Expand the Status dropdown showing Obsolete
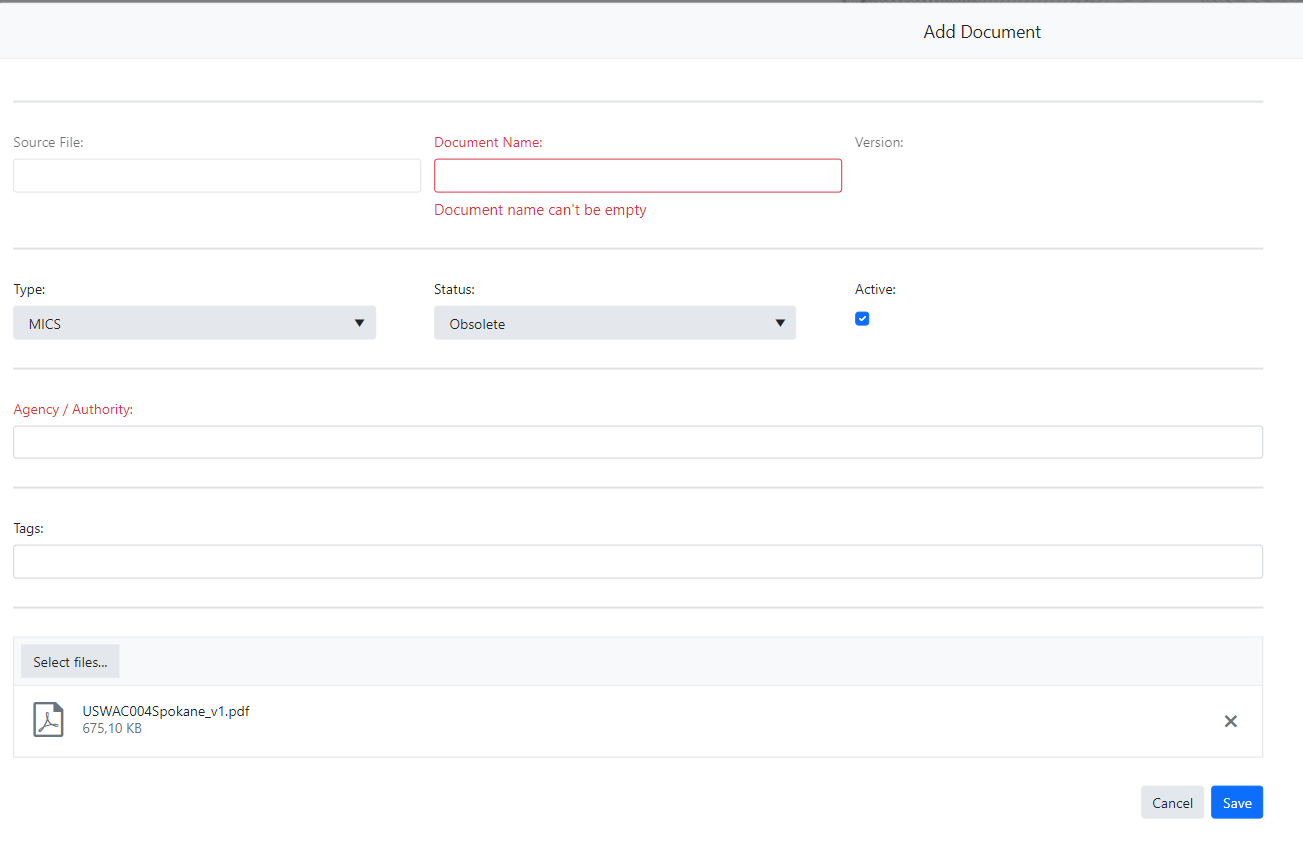1303x851 pixels. point(614,323)
